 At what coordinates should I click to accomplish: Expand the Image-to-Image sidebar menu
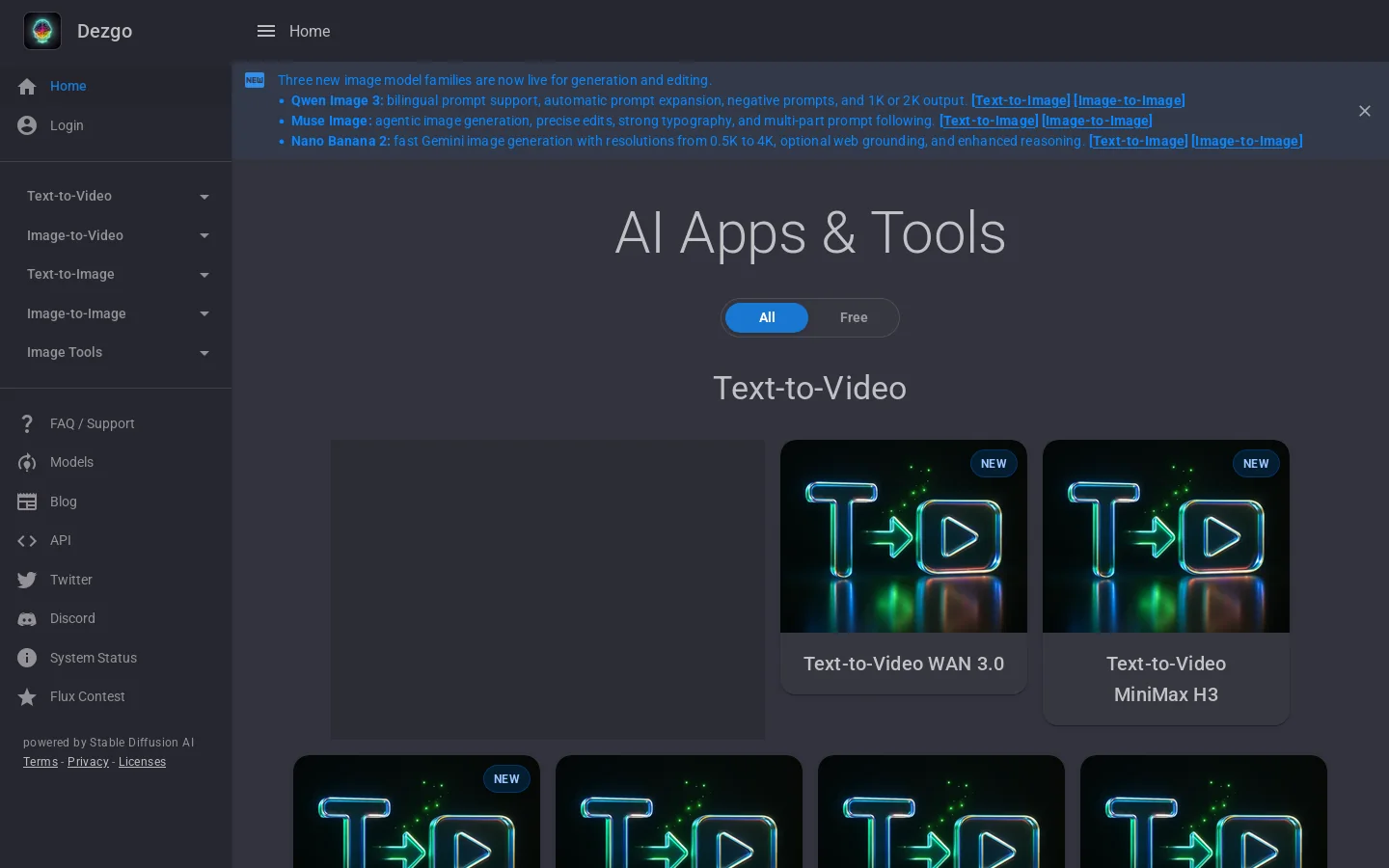(116, 313)
